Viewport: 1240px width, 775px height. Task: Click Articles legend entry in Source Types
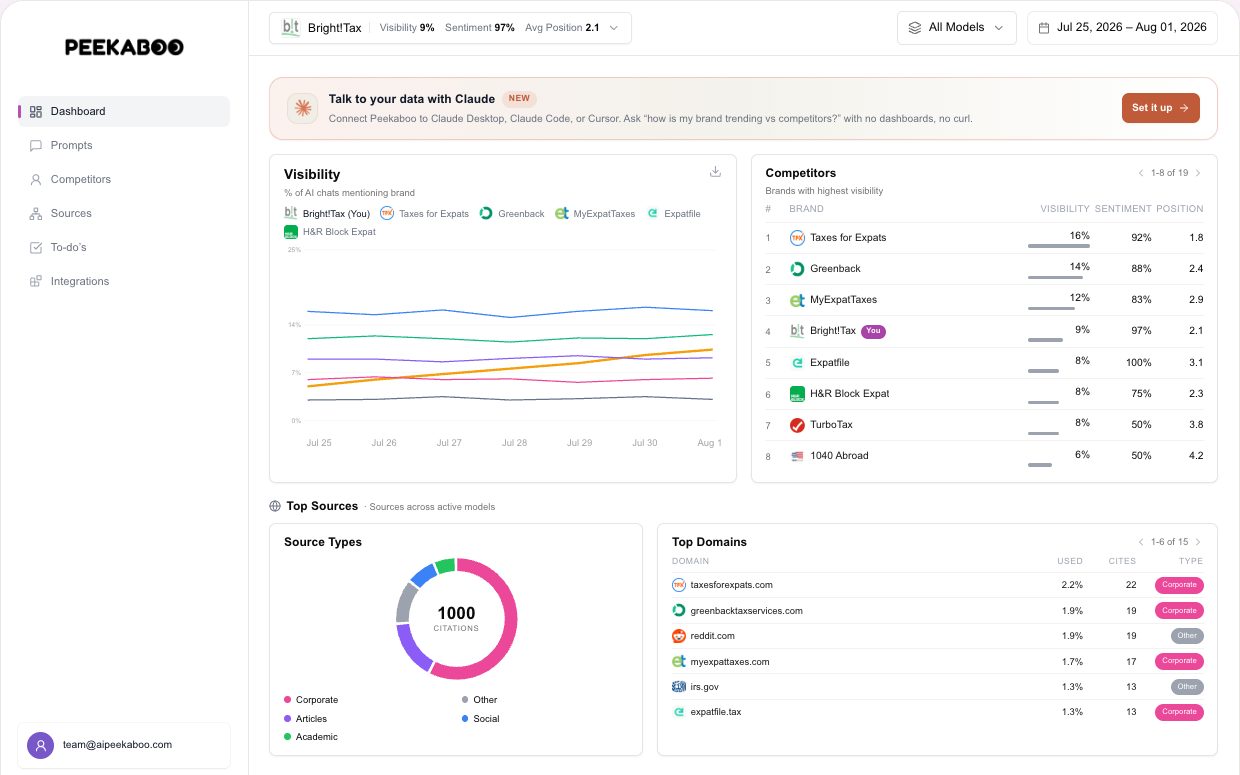tap(305, 719)
